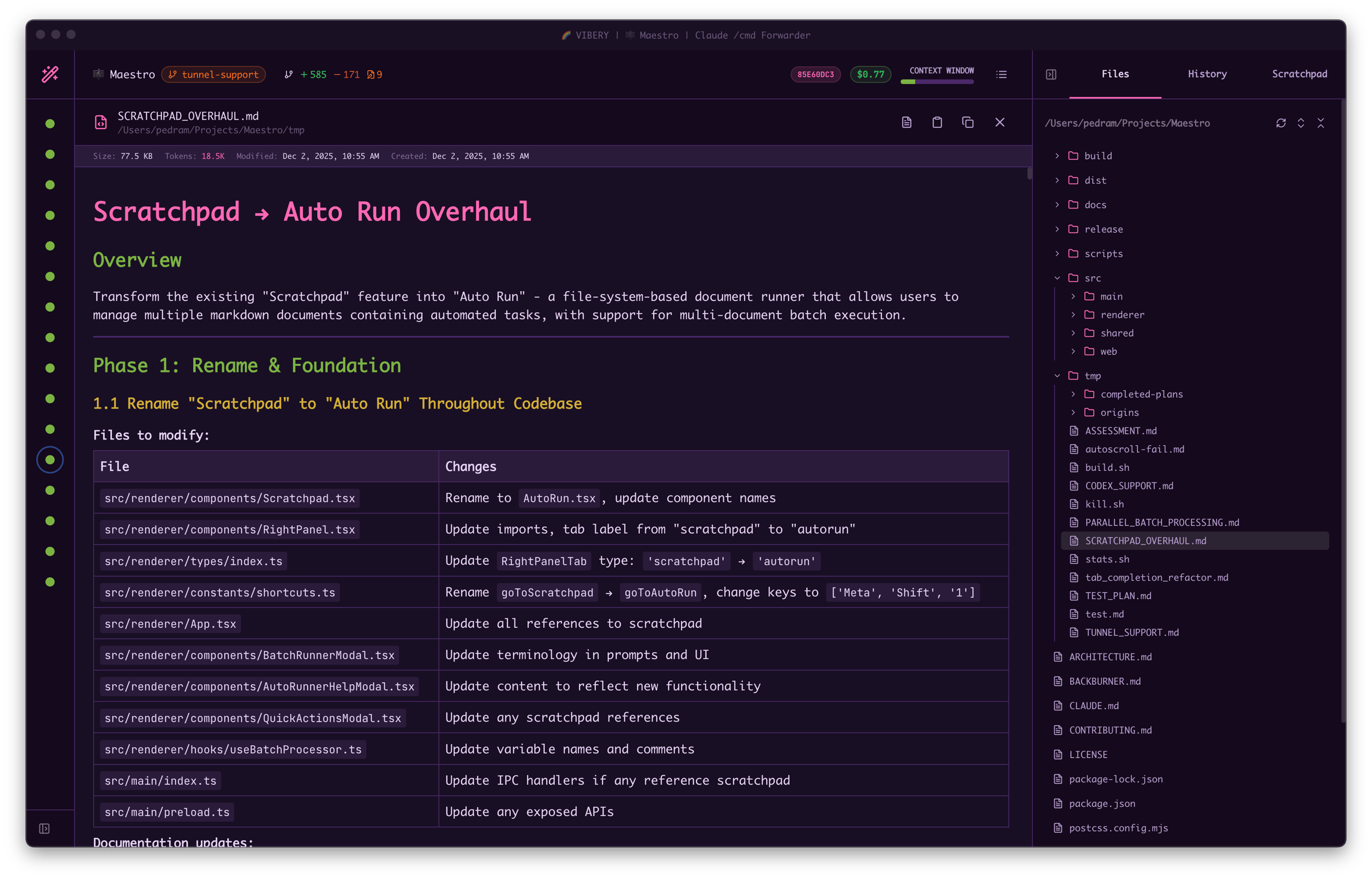Refresh the file tree
Viewport: 1372px width, 879px height.
click(1281, 123)
